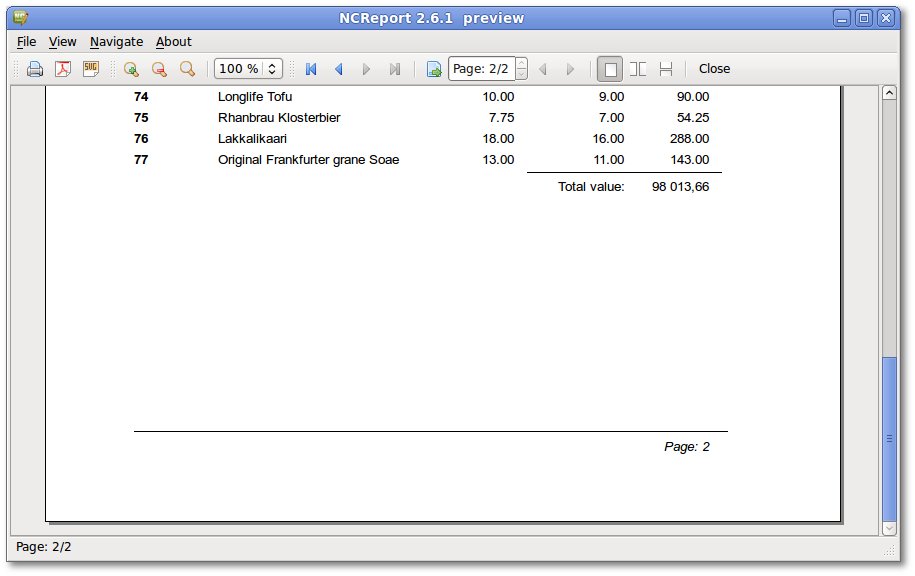
Task: Switch to all pages overview mode
Action: 666,69
